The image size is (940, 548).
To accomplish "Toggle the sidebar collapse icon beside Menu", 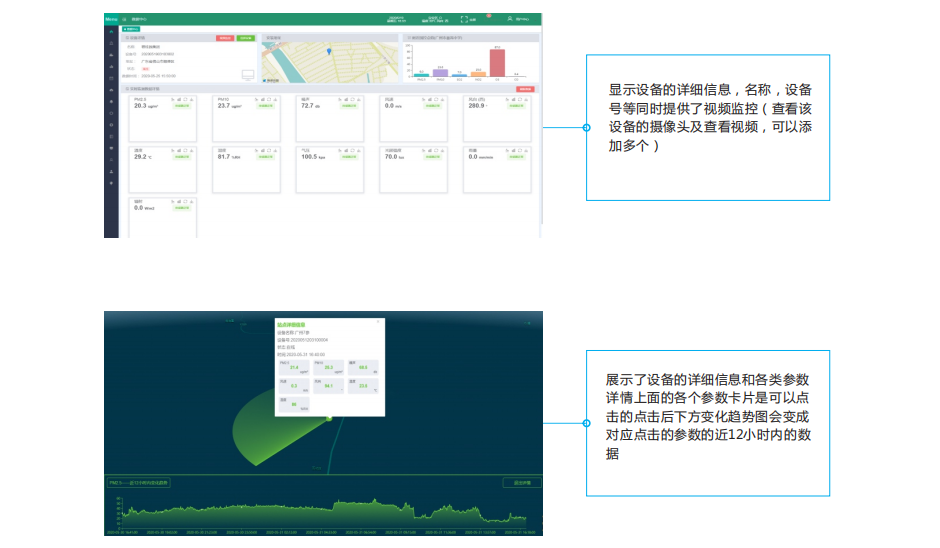I will click(x=124, y=19).
